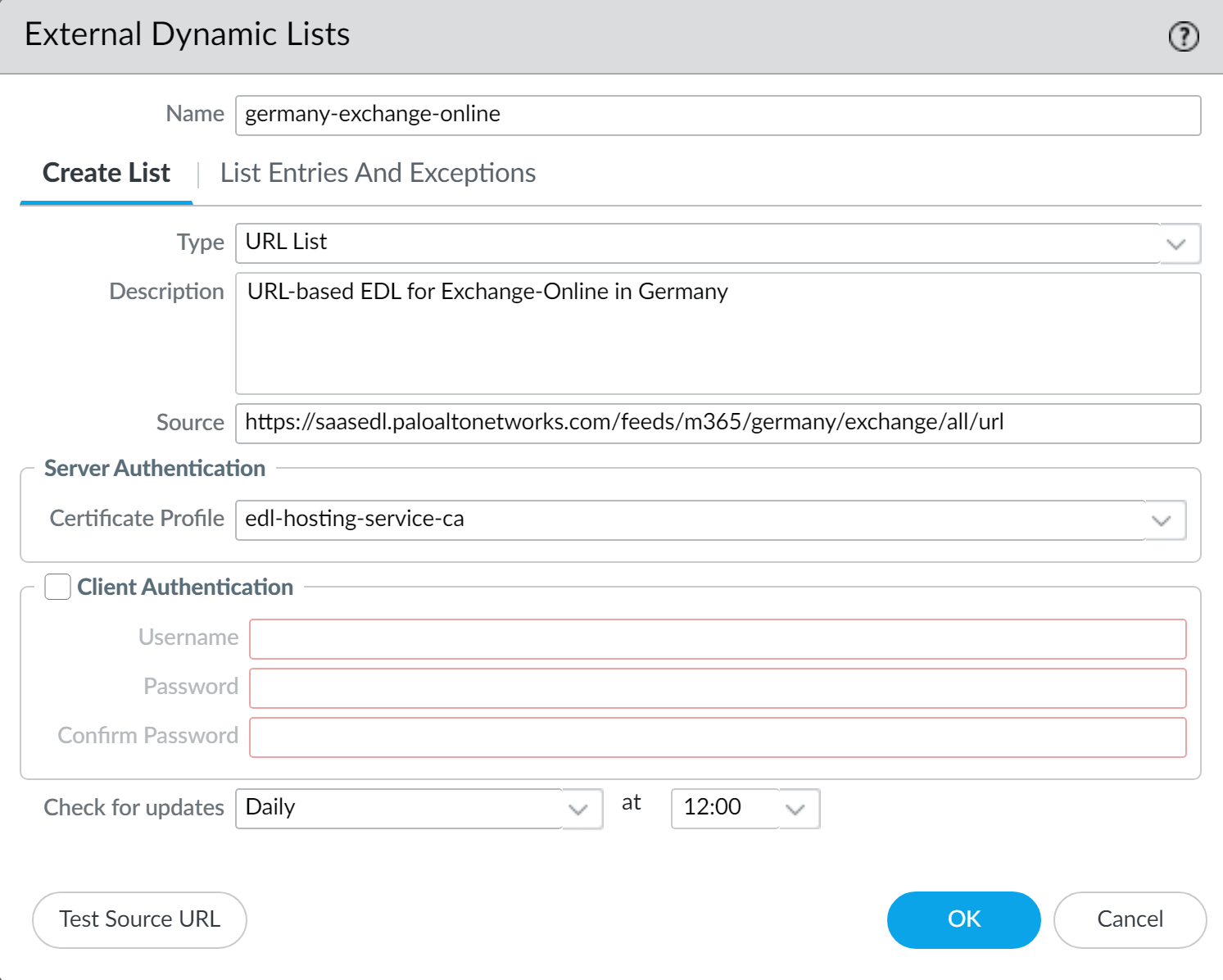Screen dimensions: 1223x980
Task: Open the Type dropdown showing URL List
Action: 1177,243
